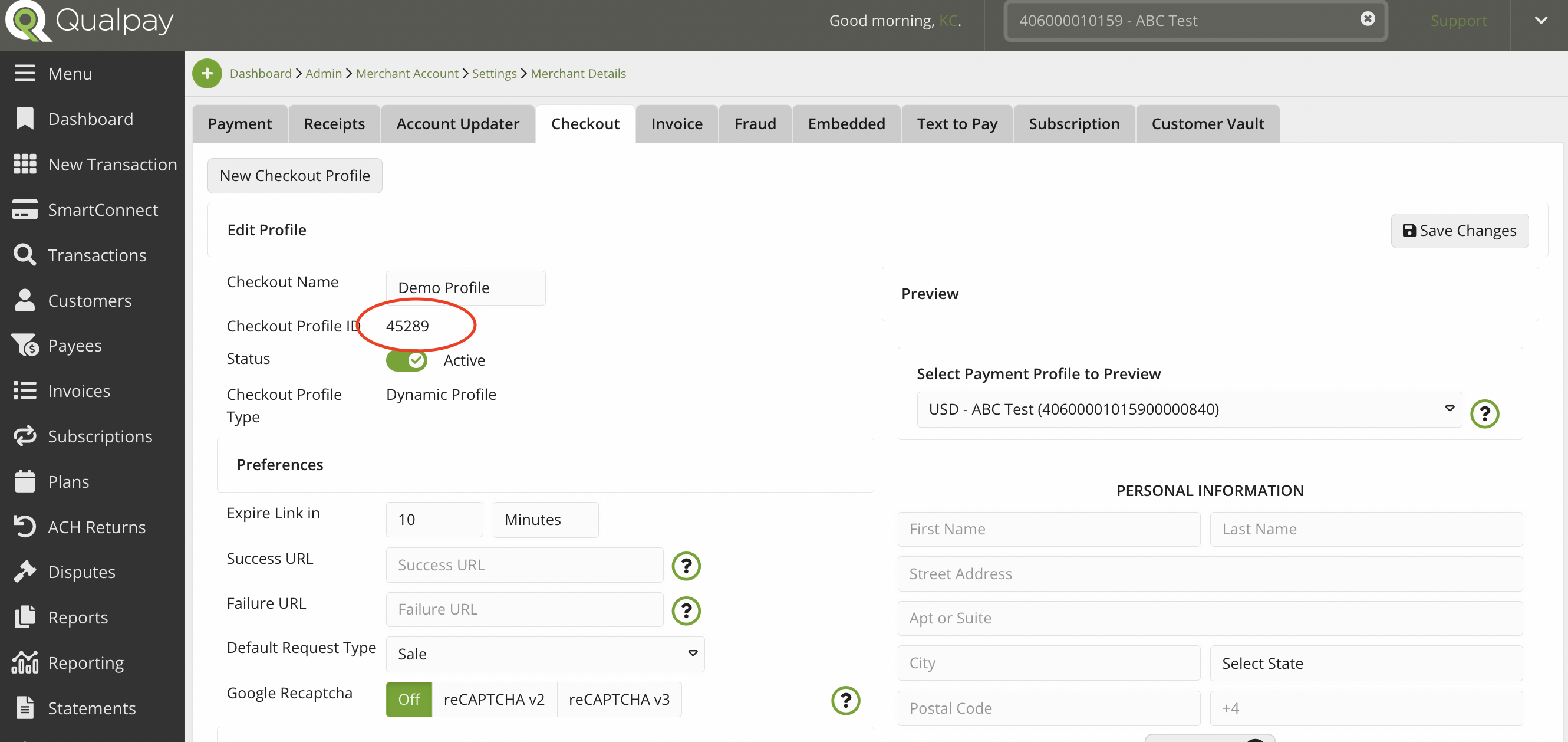This screenshot has height=742, width=1568.
Task: Click the Save Changes button
Action: (x=1459, y=230)
